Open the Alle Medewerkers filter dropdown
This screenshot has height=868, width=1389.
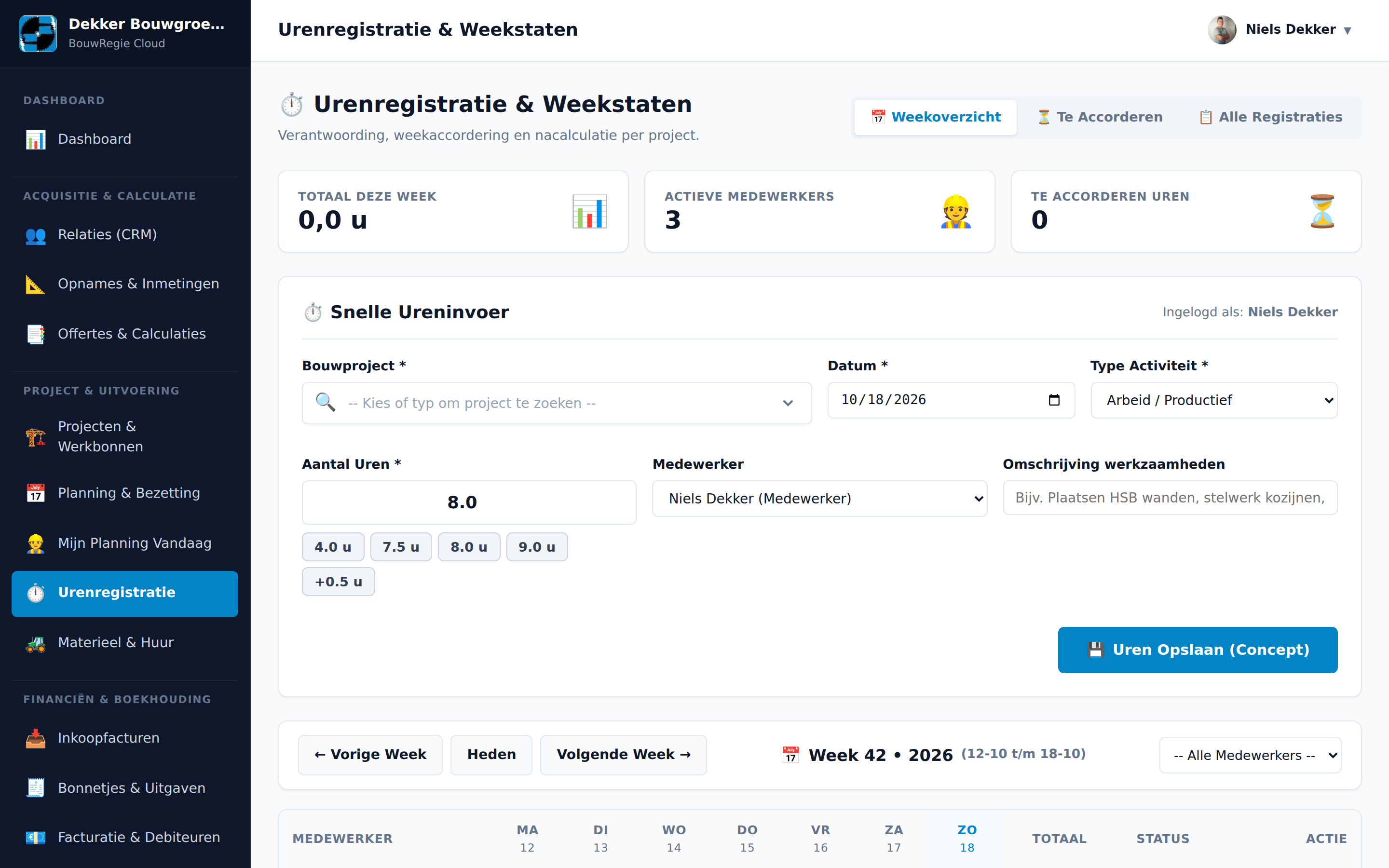[x=1250, y=755]
